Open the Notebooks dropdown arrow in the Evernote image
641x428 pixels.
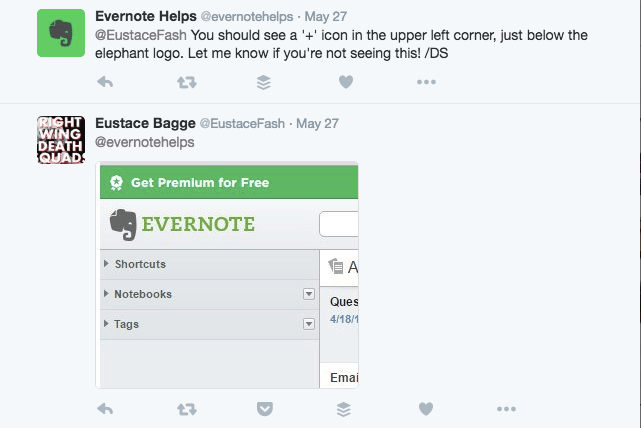[309, 294]
